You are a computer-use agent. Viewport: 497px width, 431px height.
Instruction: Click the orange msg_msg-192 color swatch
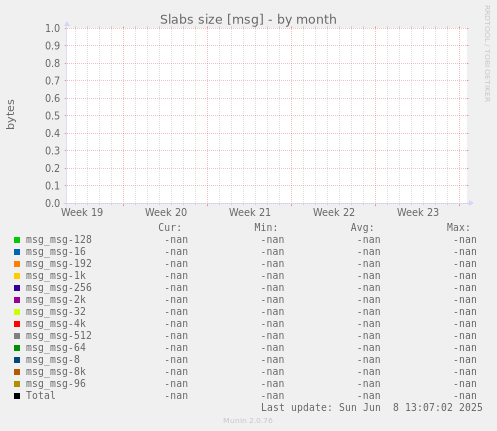pos(17,264)
